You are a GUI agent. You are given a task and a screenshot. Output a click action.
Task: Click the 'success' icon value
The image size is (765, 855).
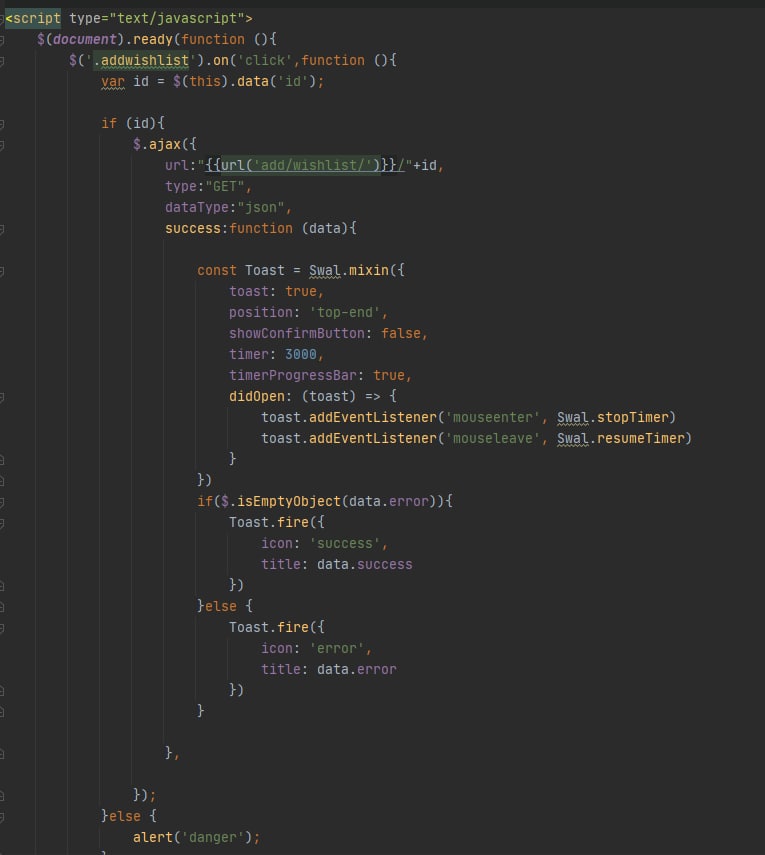pyautogui.click(x=345, y=544)
